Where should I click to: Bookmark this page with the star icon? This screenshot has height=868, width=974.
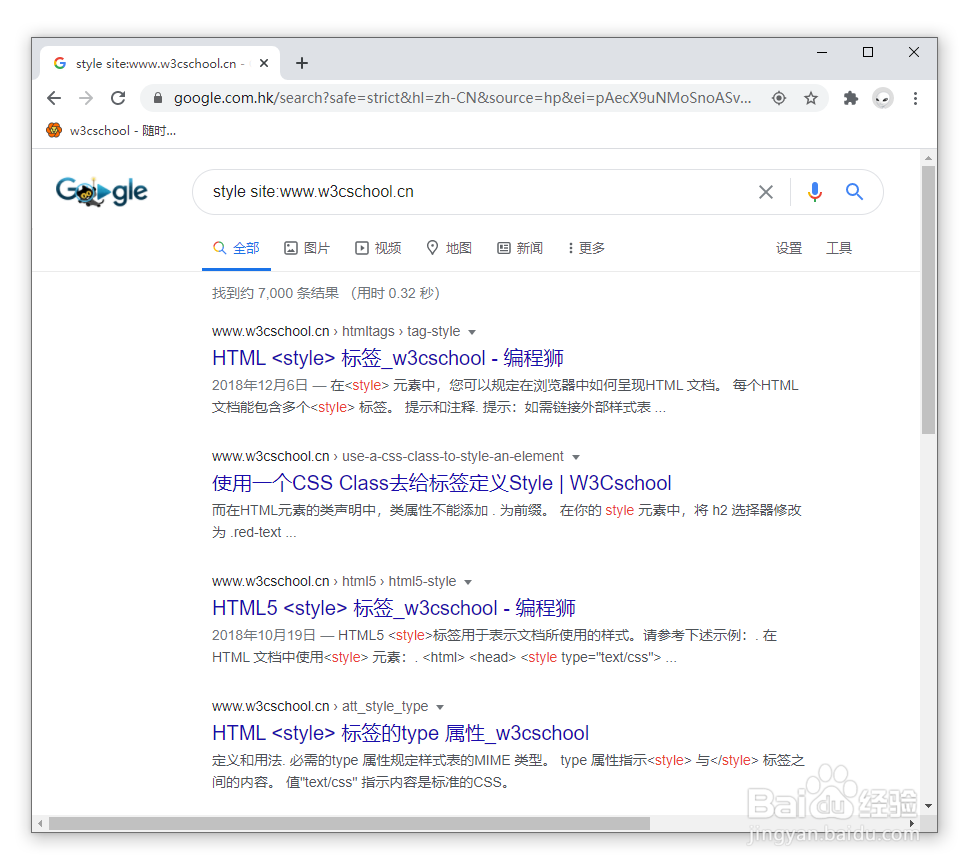pos(811,98)
